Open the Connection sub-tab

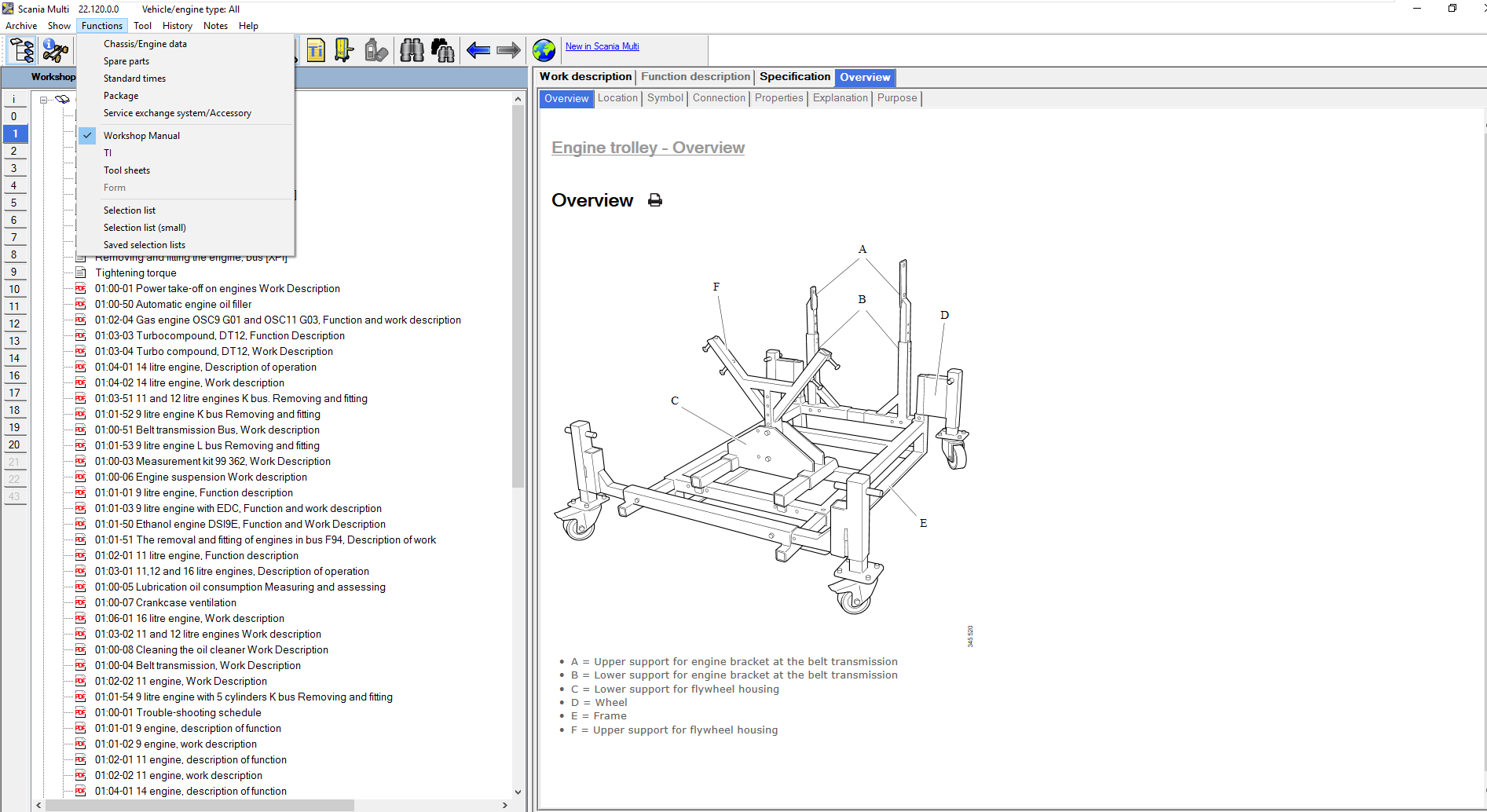tap(719, 98)
